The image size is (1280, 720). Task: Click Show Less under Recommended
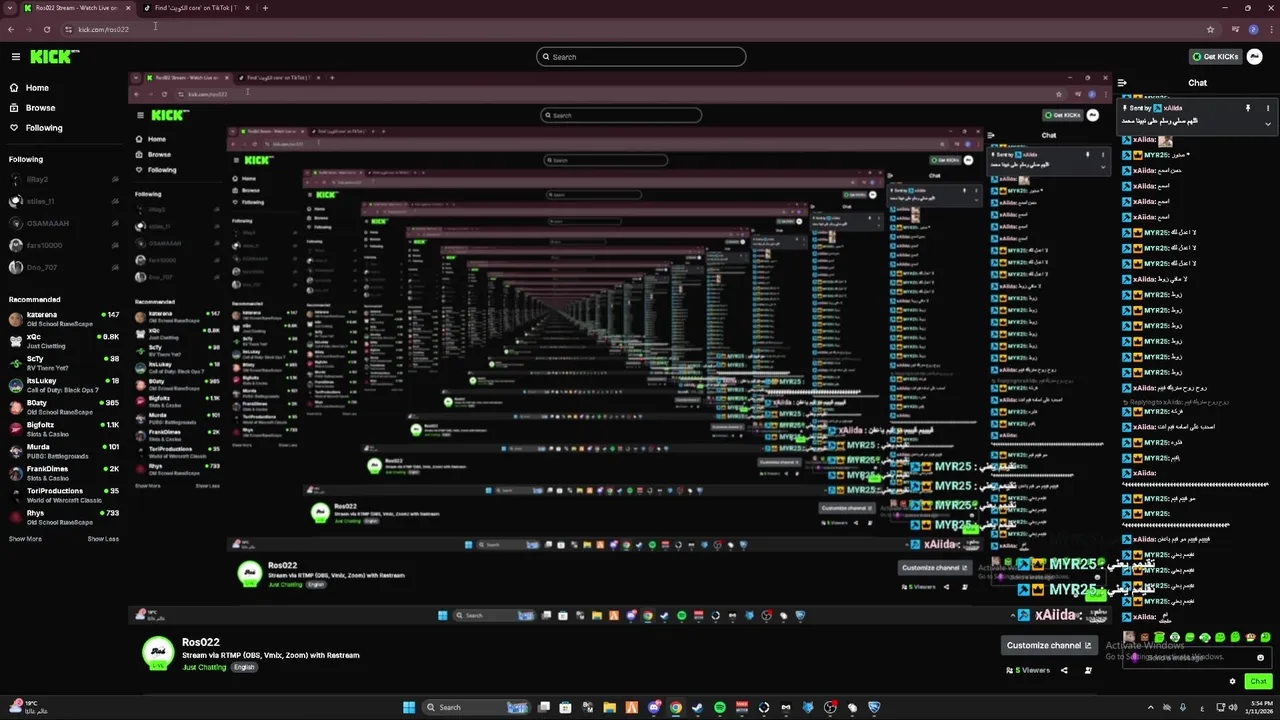click(x=103, y=539)
